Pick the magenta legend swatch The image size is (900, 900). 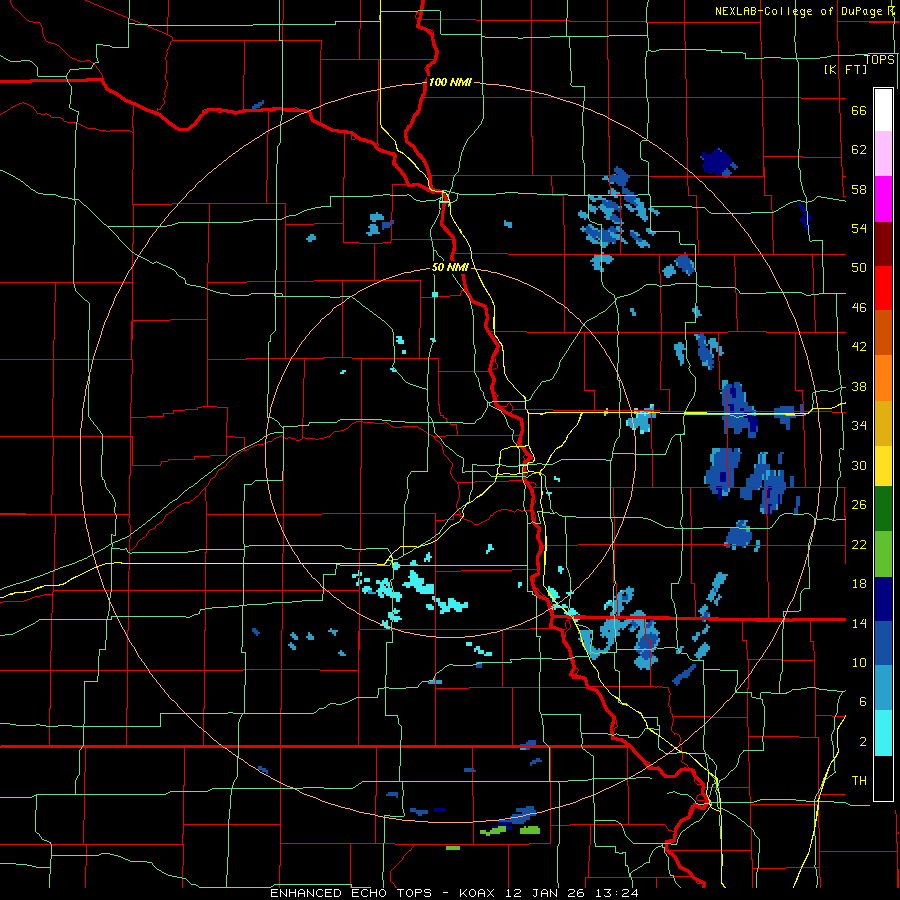click(x=883, y=199)
